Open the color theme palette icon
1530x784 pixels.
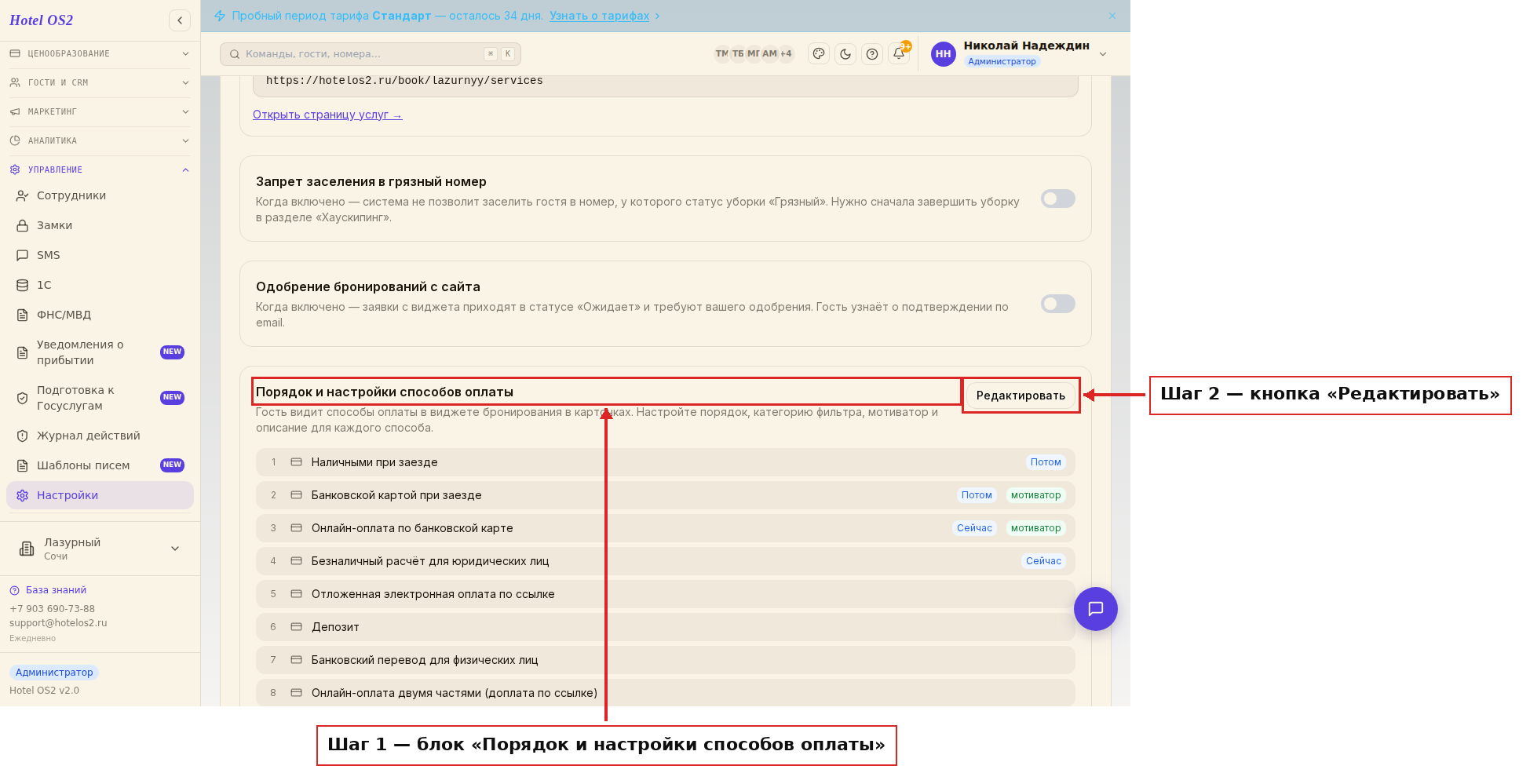click(x=819, y=54)
